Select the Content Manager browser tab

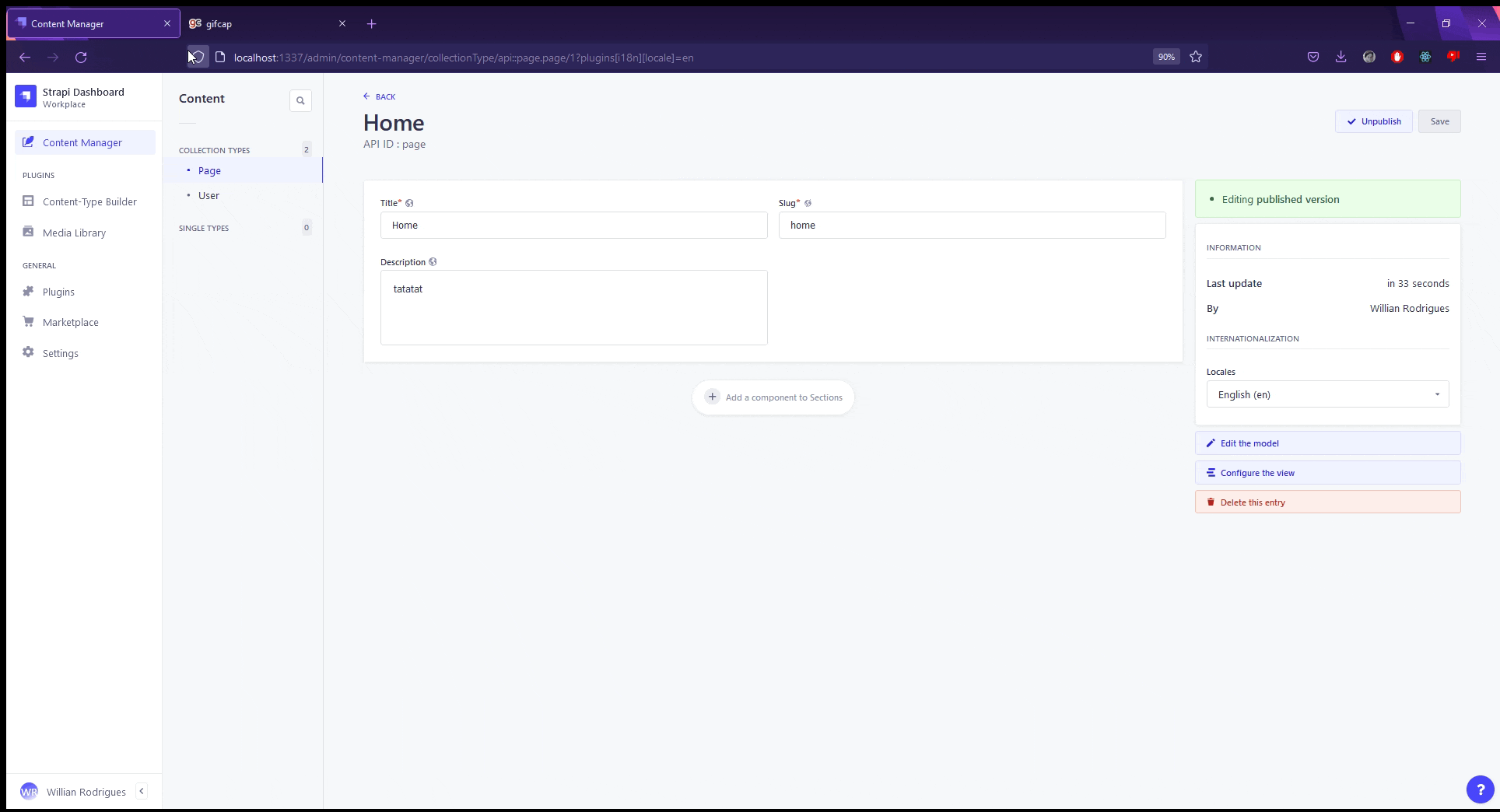pyautogui.click(x=93, y=23)
